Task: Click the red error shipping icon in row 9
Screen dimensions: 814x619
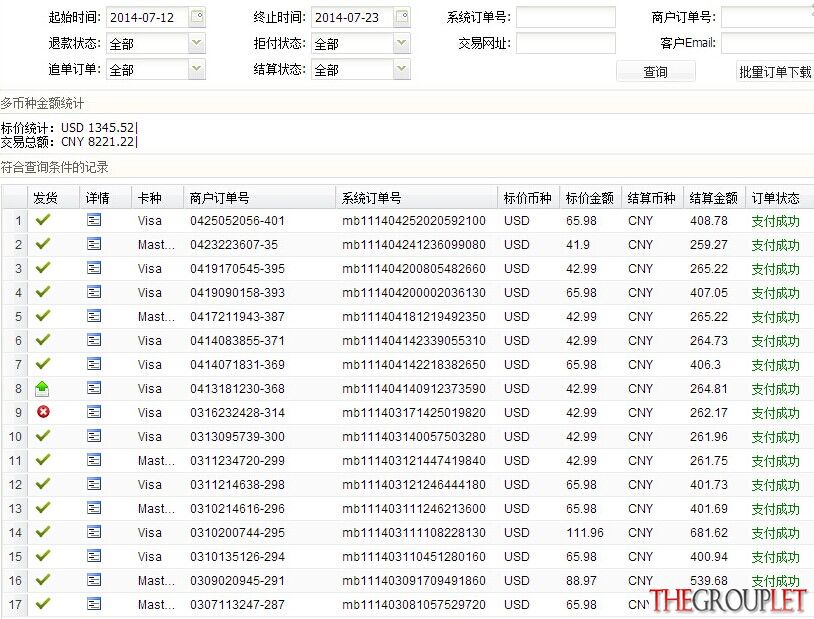Action: coord(43,412)
